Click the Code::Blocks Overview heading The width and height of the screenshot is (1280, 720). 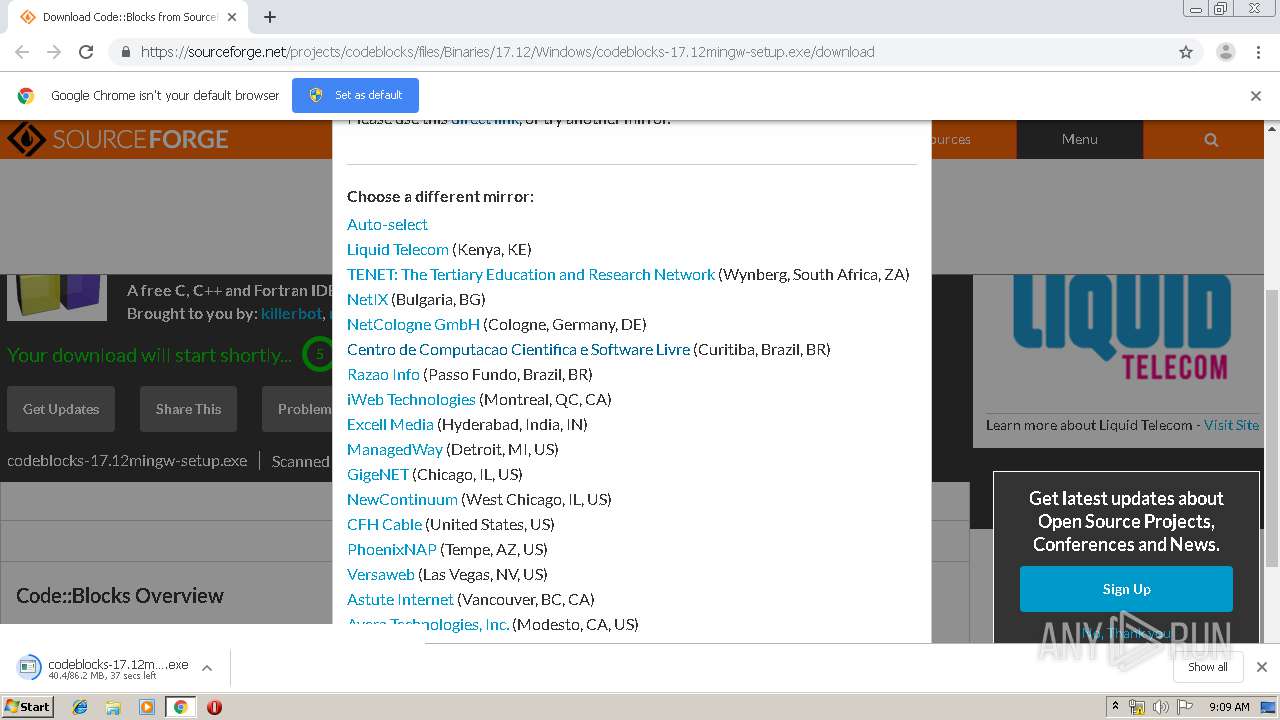(x=120, y=595)
